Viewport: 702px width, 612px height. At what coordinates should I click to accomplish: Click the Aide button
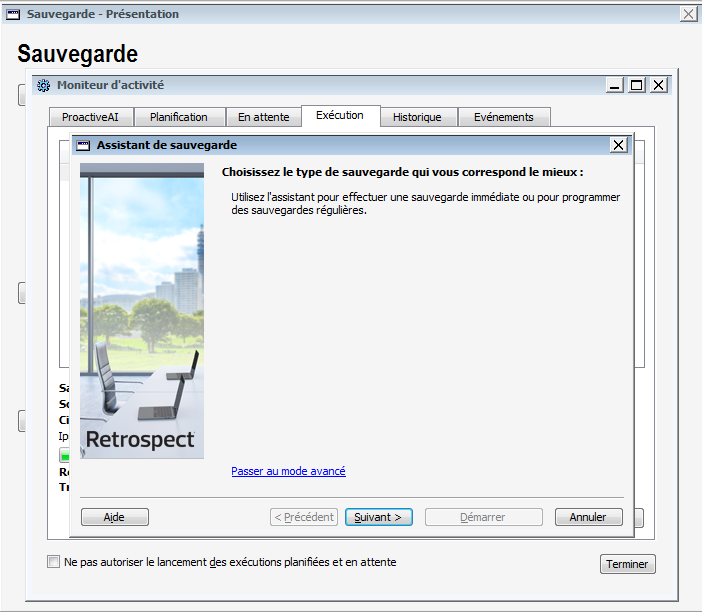114,517
